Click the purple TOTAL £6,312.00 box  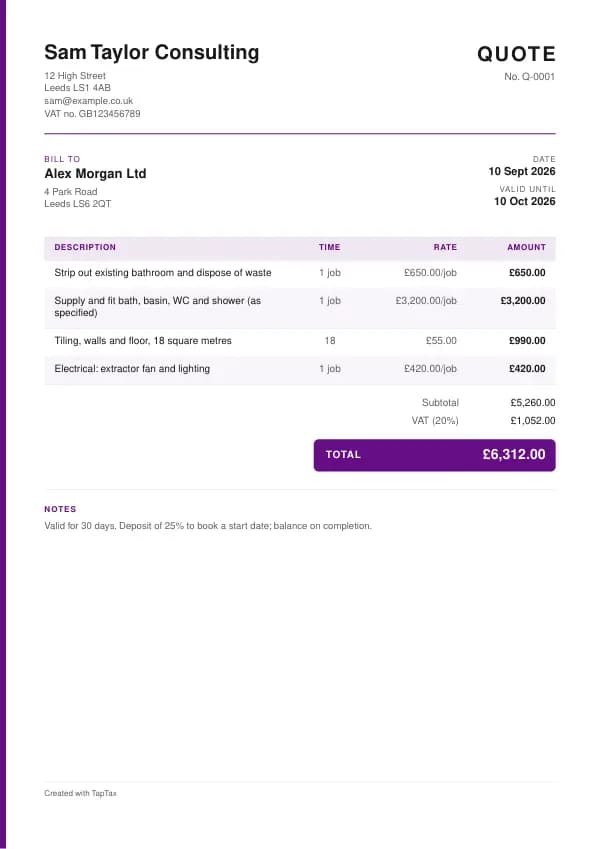pyautogui.click(x=435, y=455)
